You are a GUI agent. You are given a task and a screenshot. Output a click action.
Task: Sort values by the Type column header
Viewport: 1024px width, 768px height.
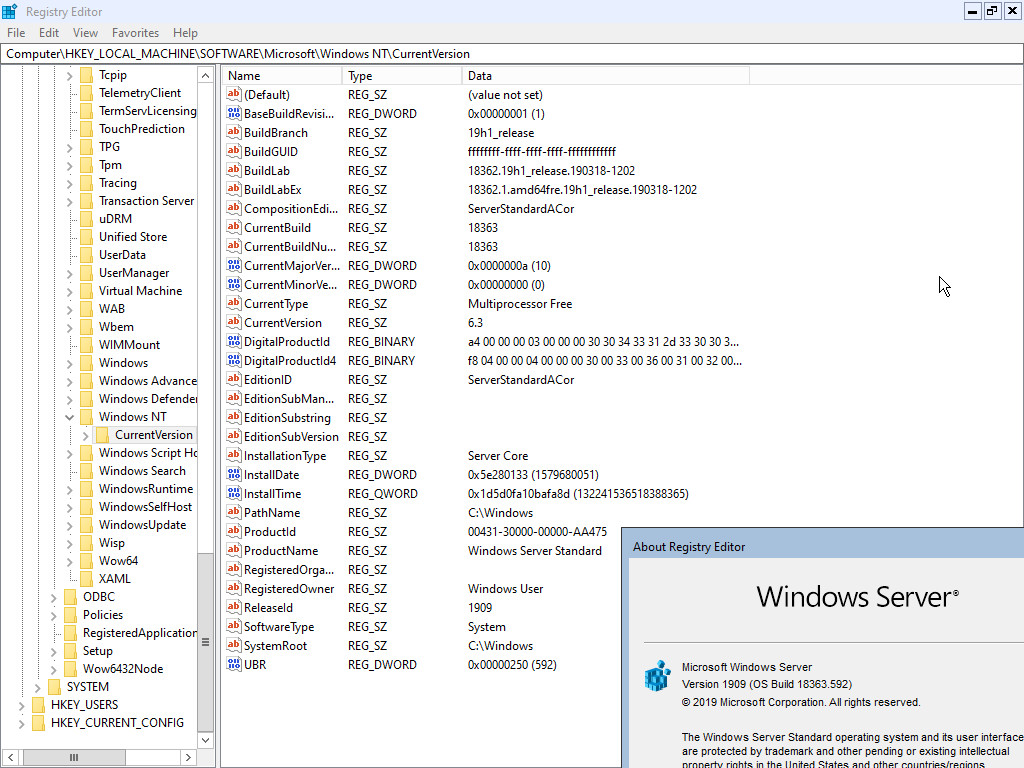tap(402, 76)
